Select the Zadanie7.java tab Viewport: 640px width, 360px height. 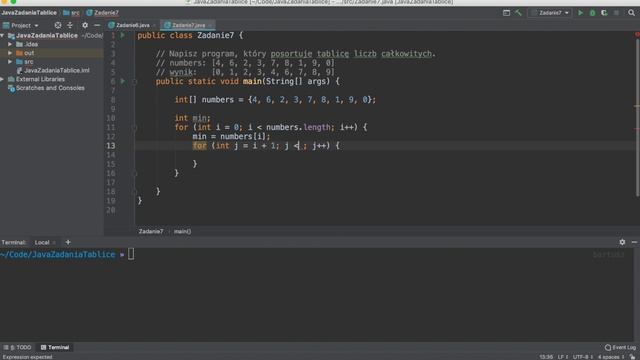pos(188,25)
